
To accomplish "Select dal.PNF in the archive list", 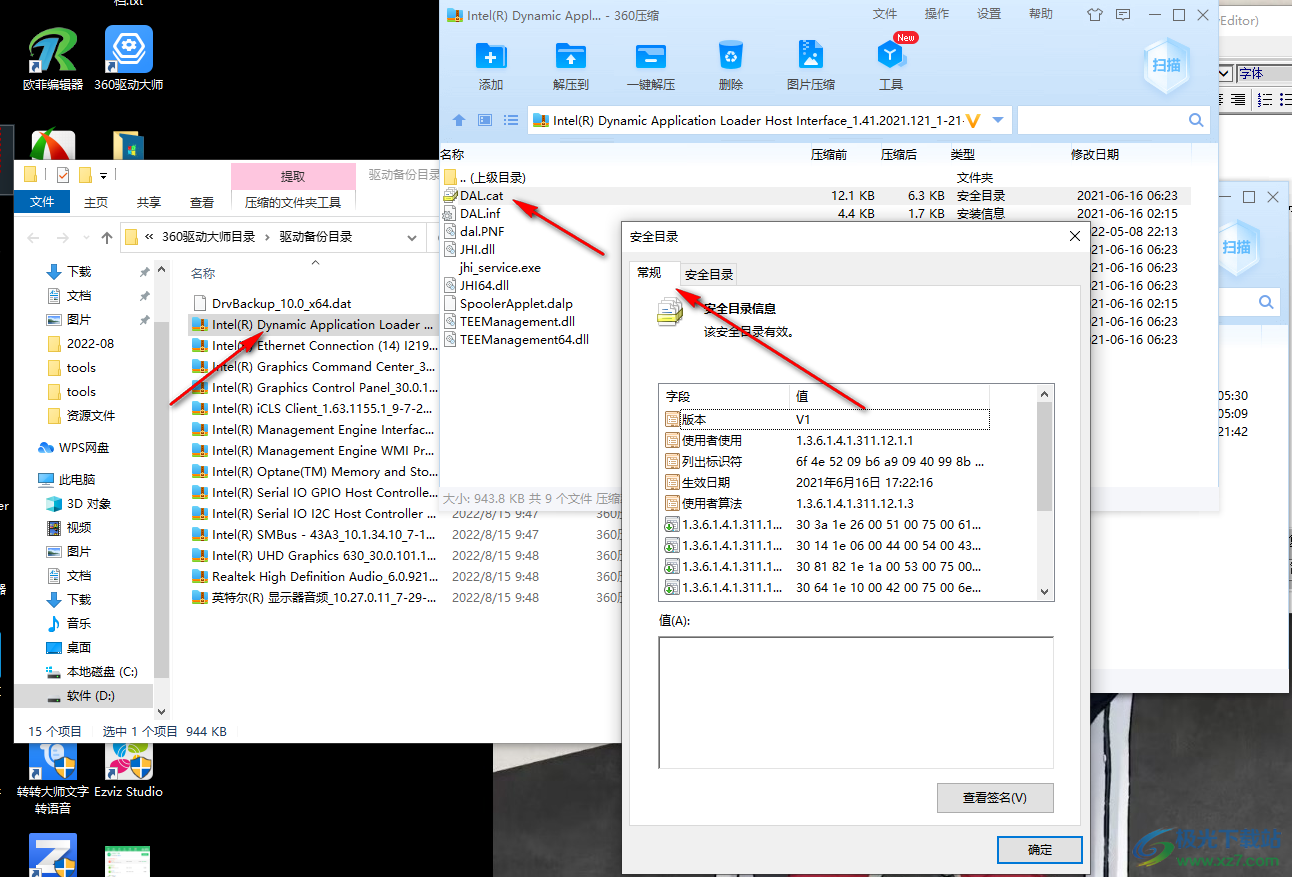I will (482, 232).
